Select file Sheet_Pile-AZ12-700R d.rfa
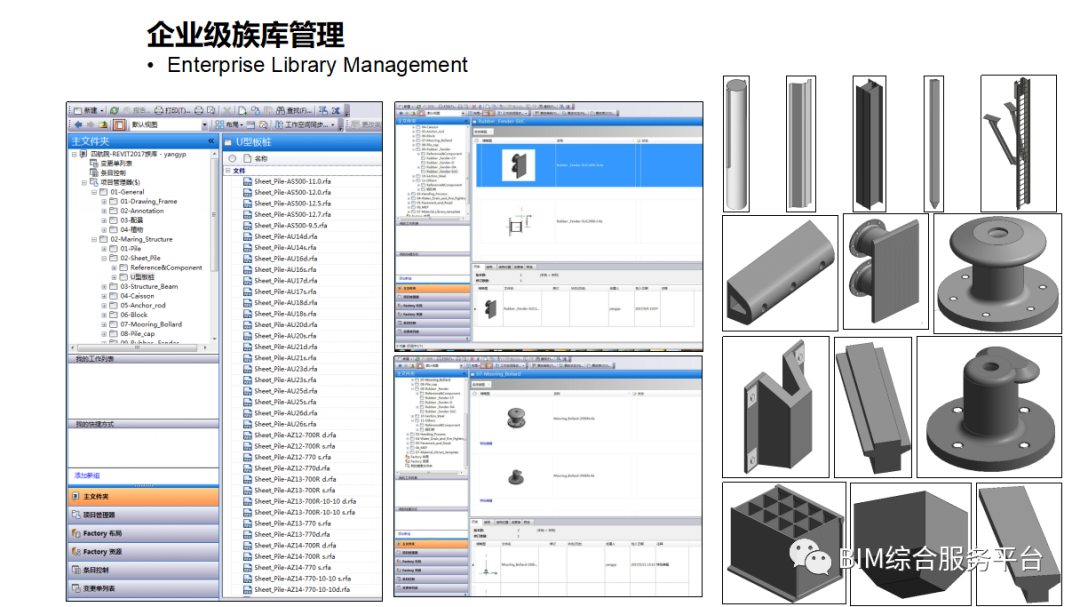The height and width of the screenshot is (607, 1080). (295, 435)
